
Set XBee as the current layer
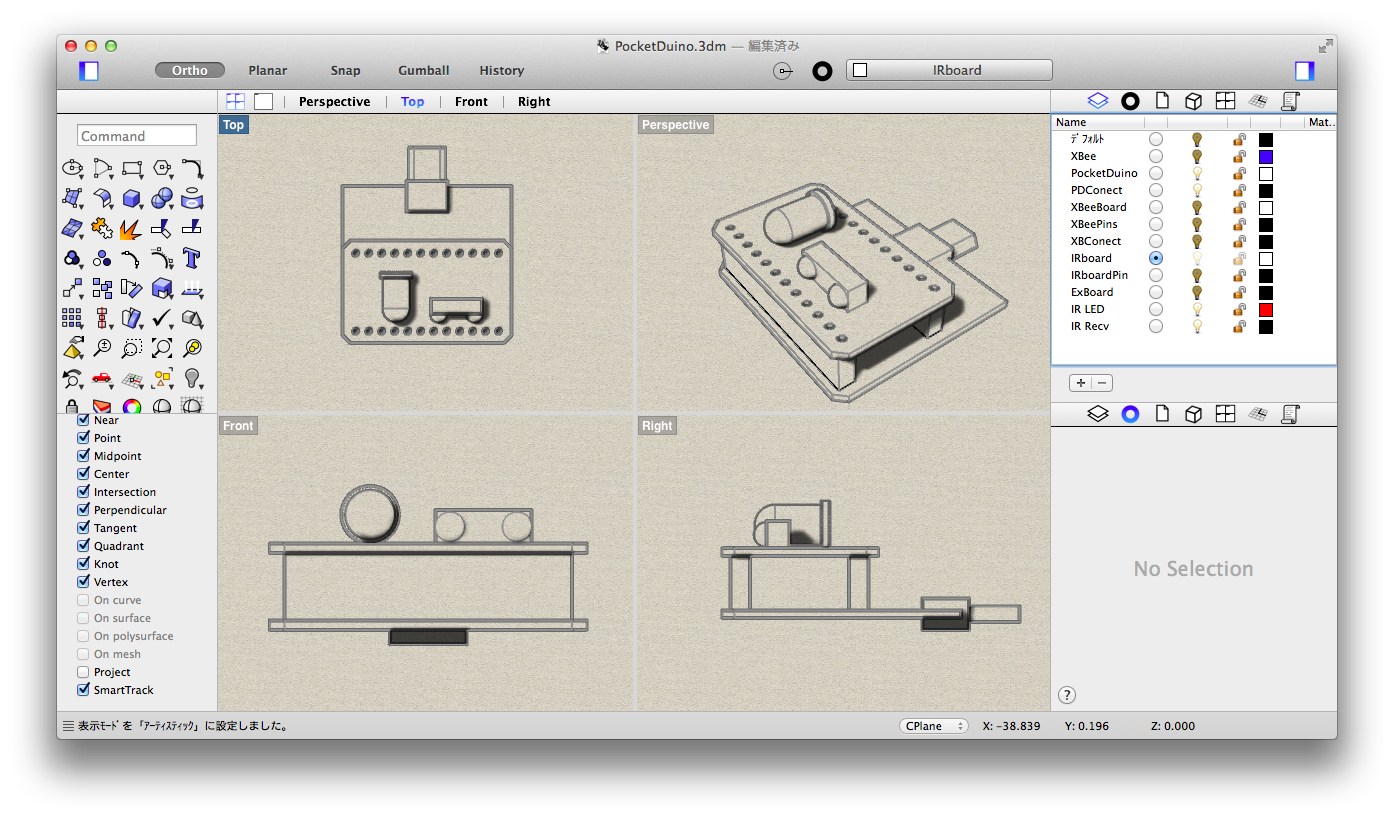coord(1156,156)
